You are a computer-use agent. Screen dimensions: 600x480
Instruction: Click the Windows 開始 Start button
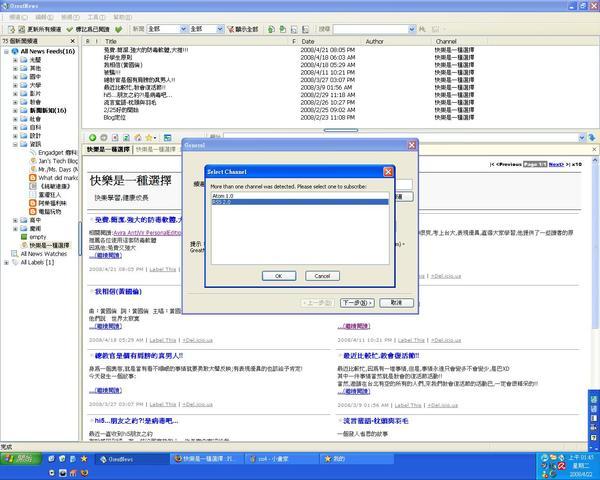point(21,459)
